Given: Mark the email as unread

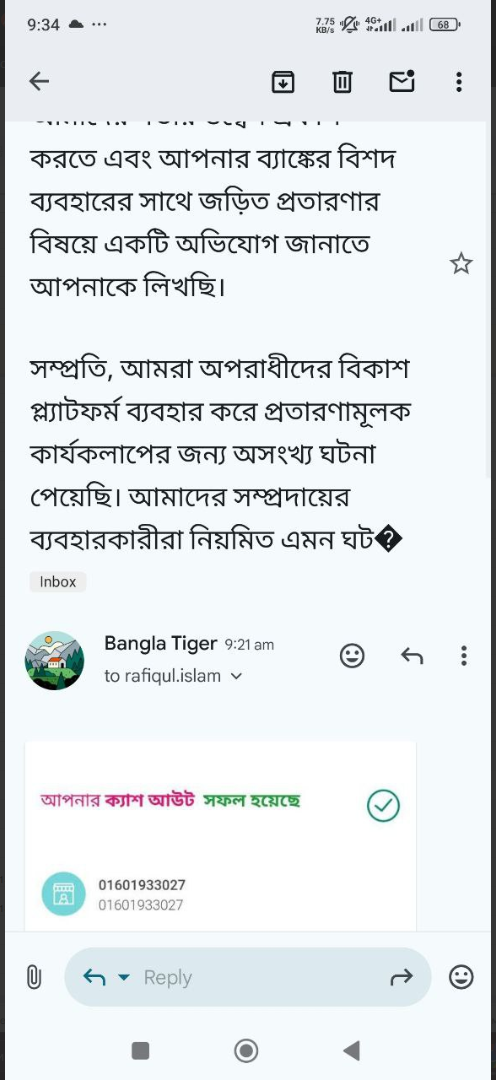Looking at the screenshot, I should [x=402, y=81].
